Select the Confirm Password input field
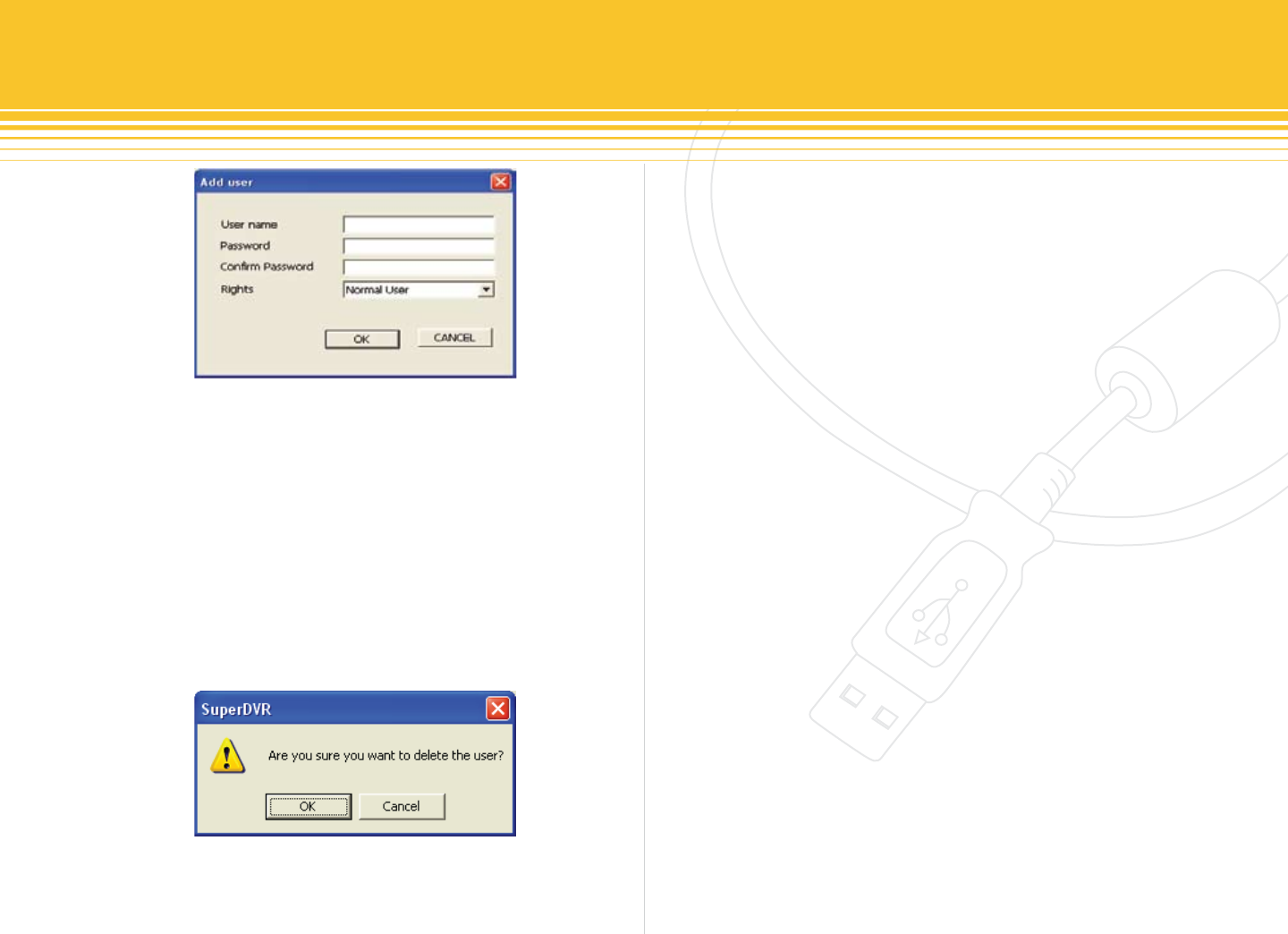This screenshot has width=1288, height=934. click(419, 267)
